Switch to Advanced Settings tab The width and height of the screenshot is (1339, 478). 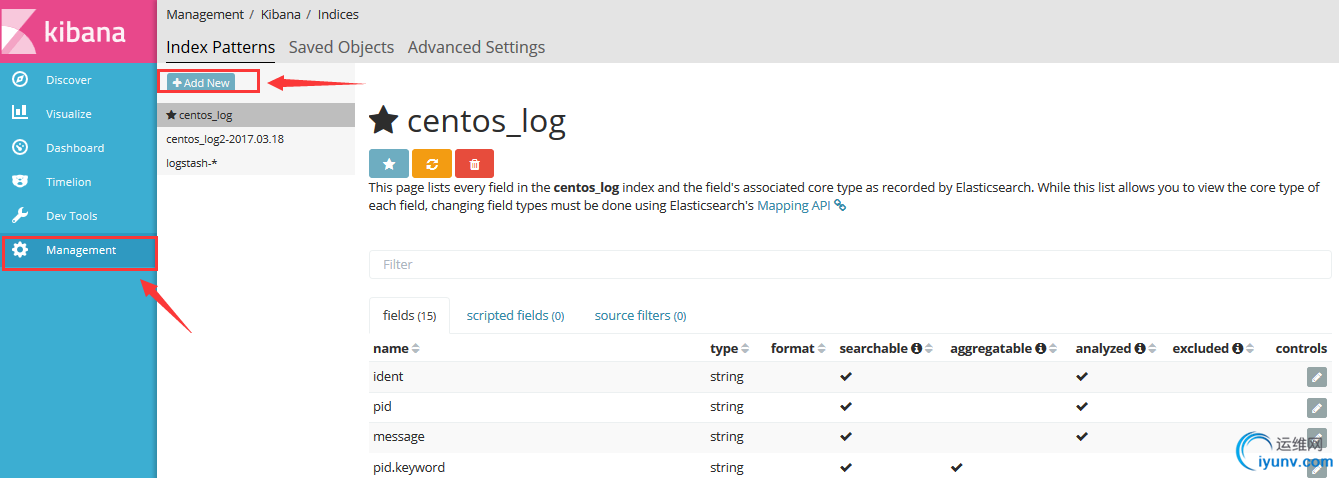point(476,47)
